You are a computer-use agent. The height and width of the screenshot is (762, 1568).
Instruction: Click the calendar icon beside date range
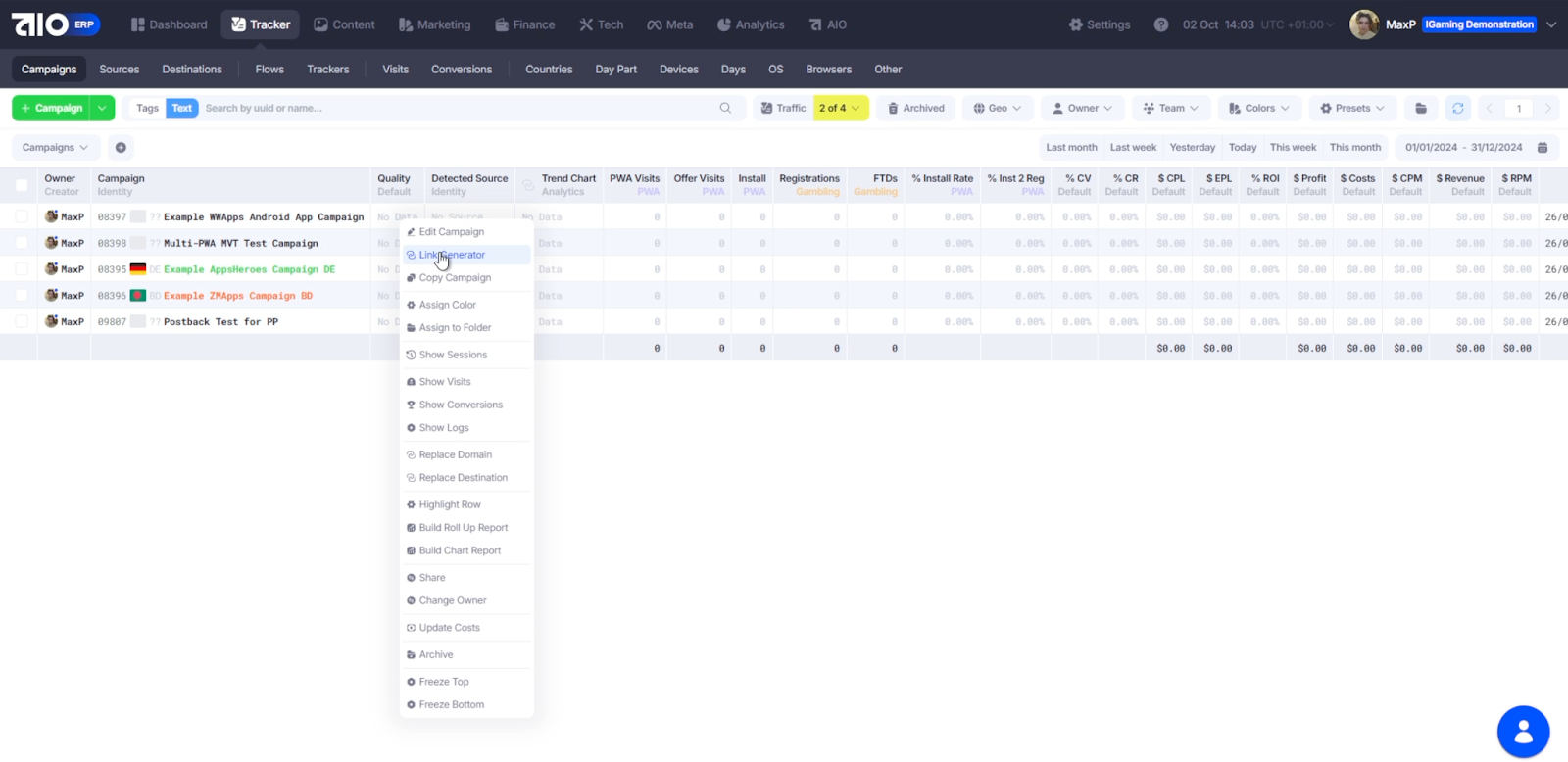pyautogui.click(x=1543, y=148)
